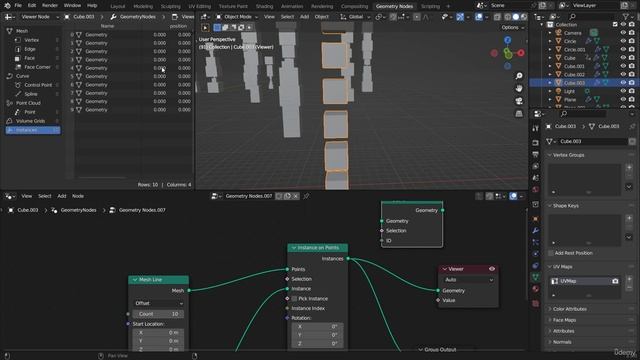Open the Output properties tab icon

click(536, 154)
